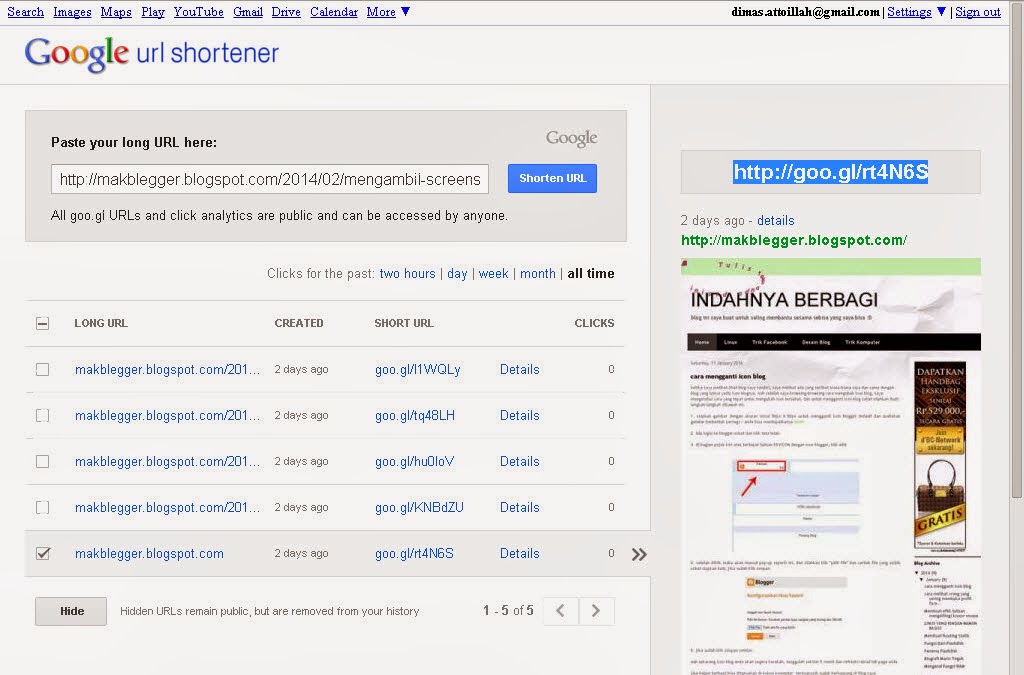
Task: Click details link in right preview panel
Action: 776,221
